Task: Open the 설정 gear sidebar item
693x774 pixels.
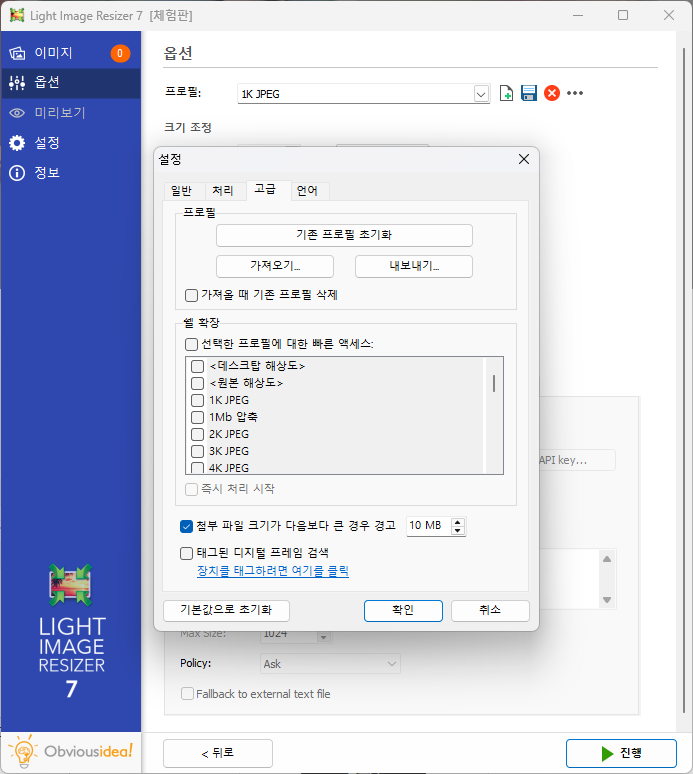Action: (71, 143)
